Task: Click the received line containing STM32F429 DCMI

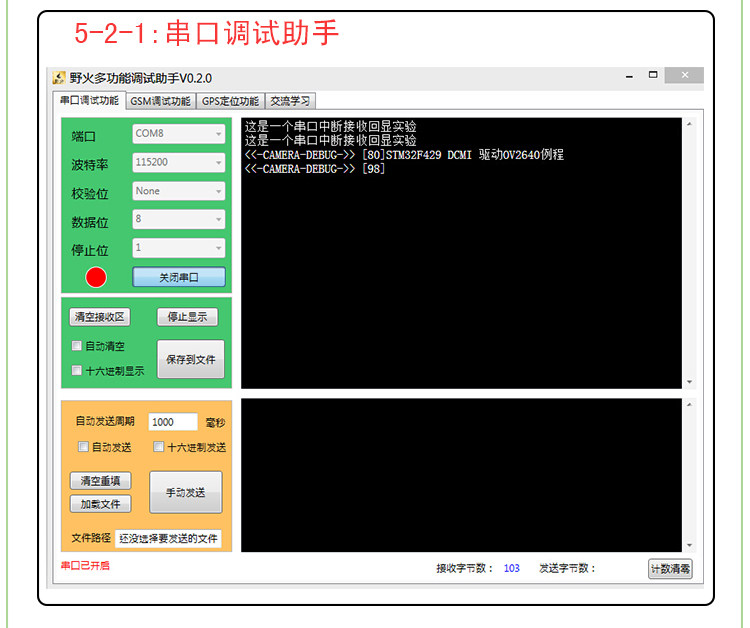Action: tap(404, 155)
